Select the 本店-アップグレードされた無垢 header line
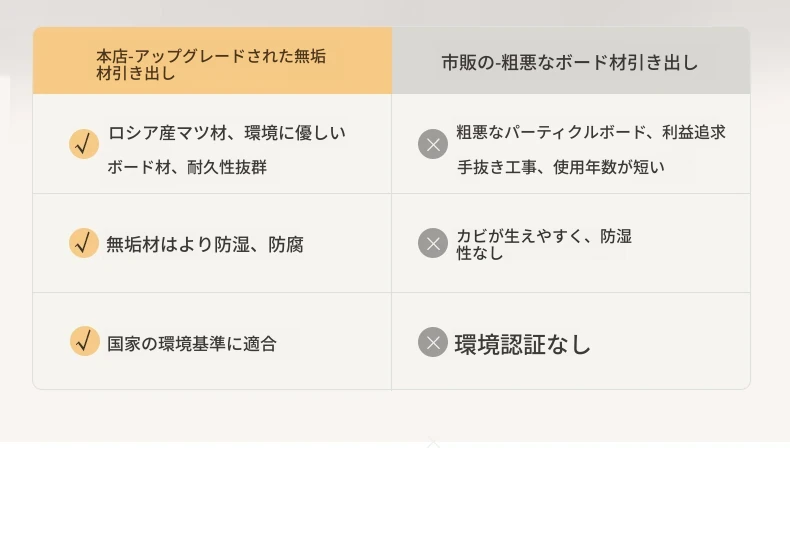 pos(211,56)
